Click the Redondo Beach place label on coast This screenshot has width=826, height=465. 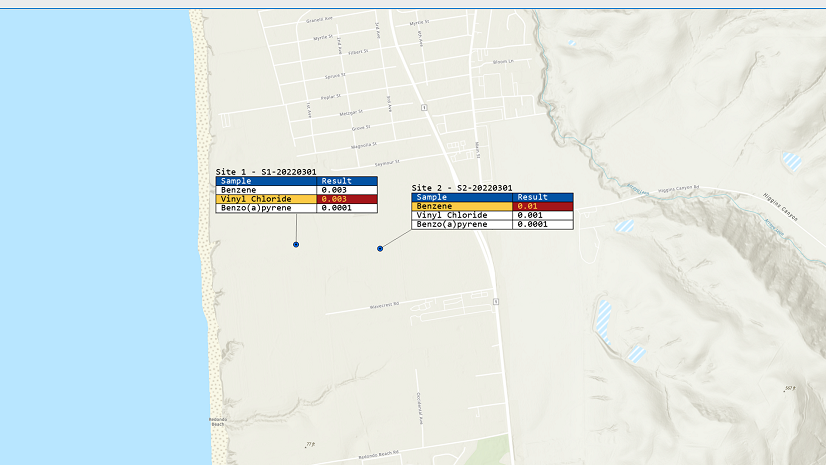point(218,422)
